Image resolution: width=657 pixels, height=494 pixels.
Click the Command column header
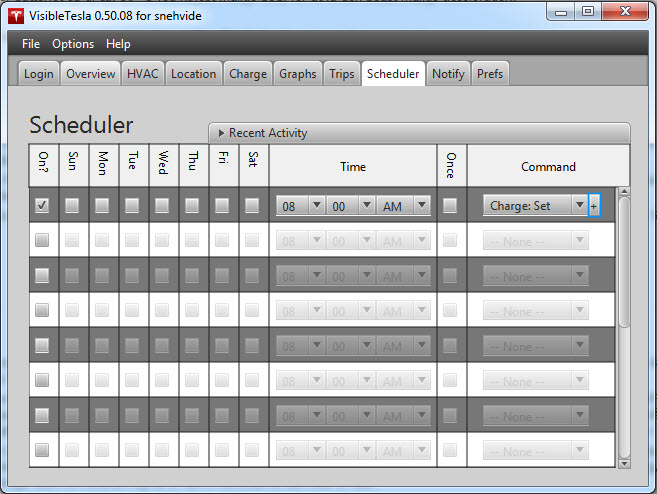pos(548,166)
